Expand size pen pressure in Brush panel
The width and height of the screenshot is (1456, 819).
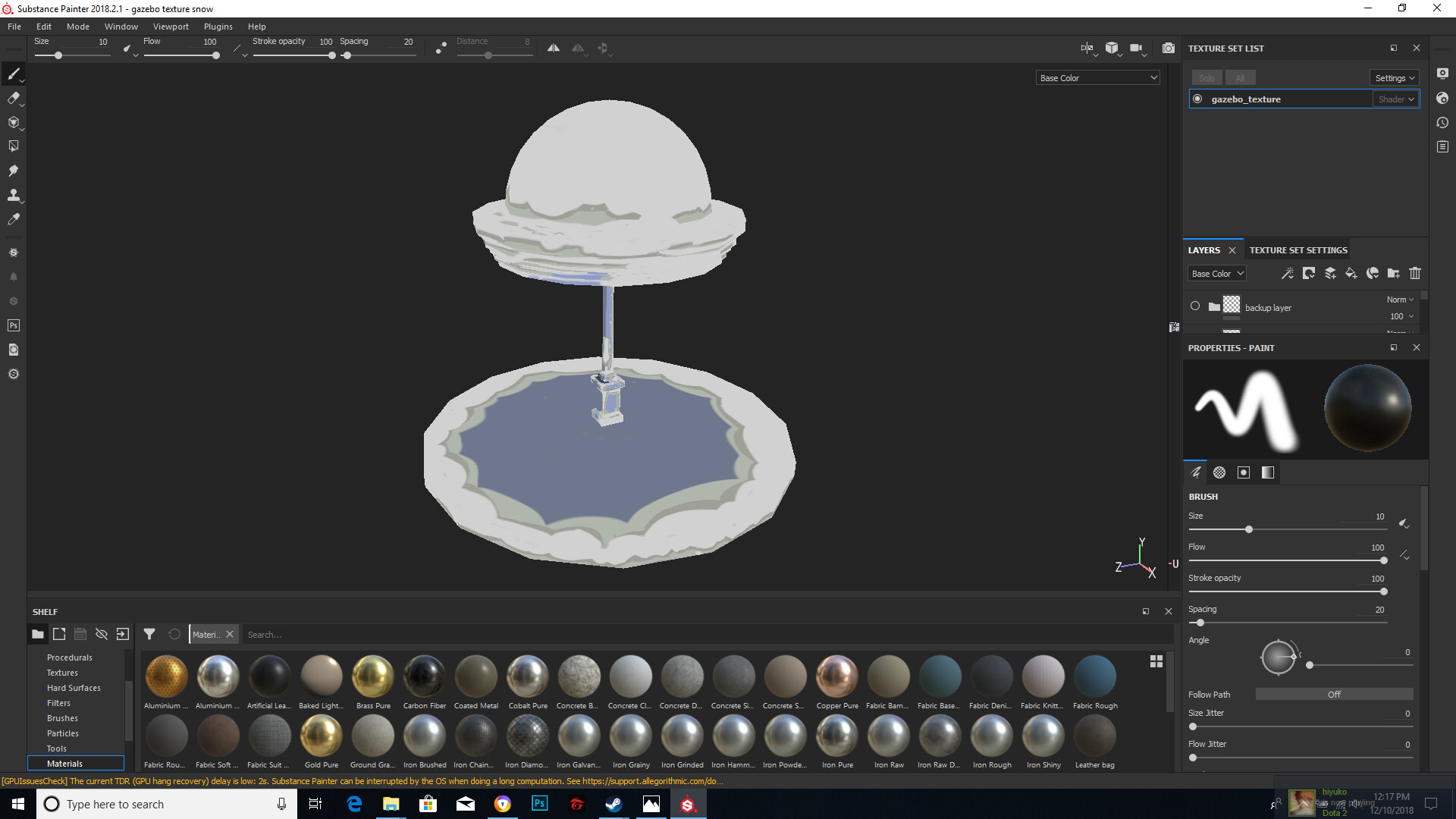1404,523
